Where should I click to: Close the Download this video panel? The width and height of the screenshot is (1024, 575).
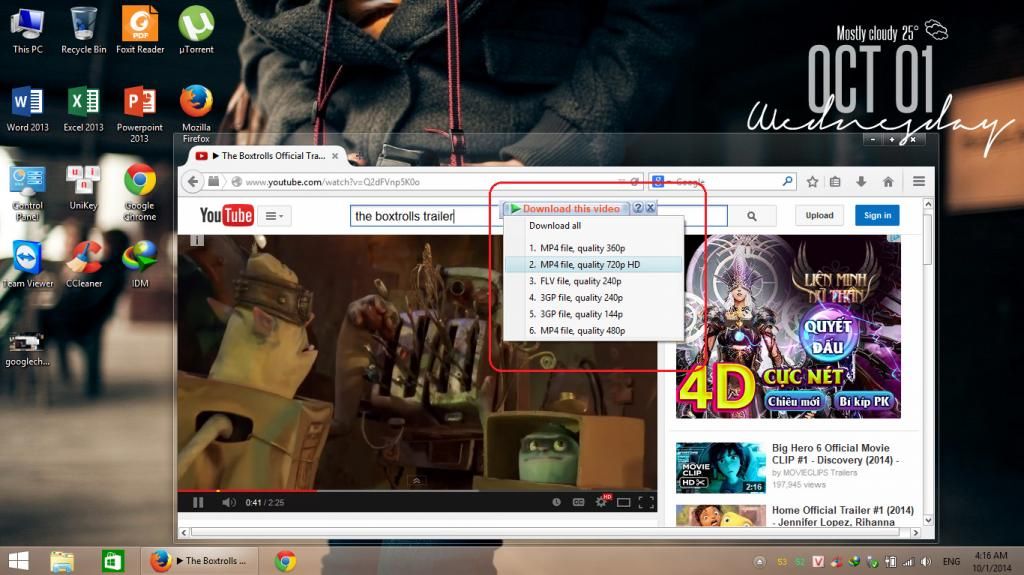coord(650,208)
